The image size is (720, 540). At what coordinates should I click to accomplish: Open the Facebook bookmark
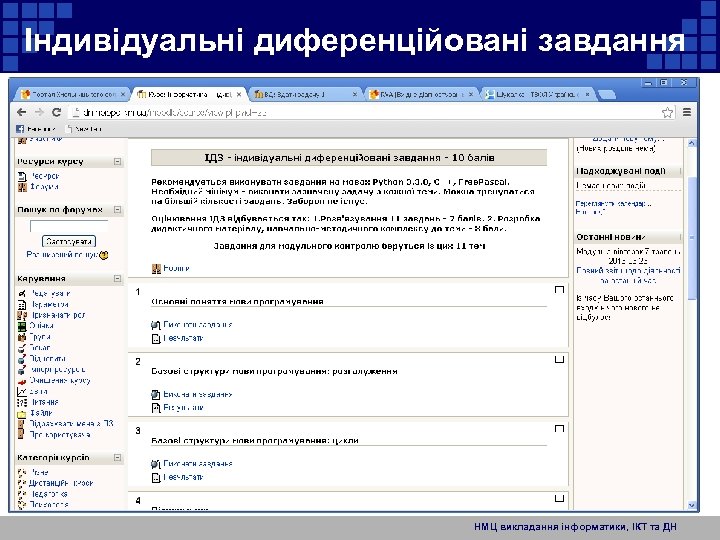[36, 129]
